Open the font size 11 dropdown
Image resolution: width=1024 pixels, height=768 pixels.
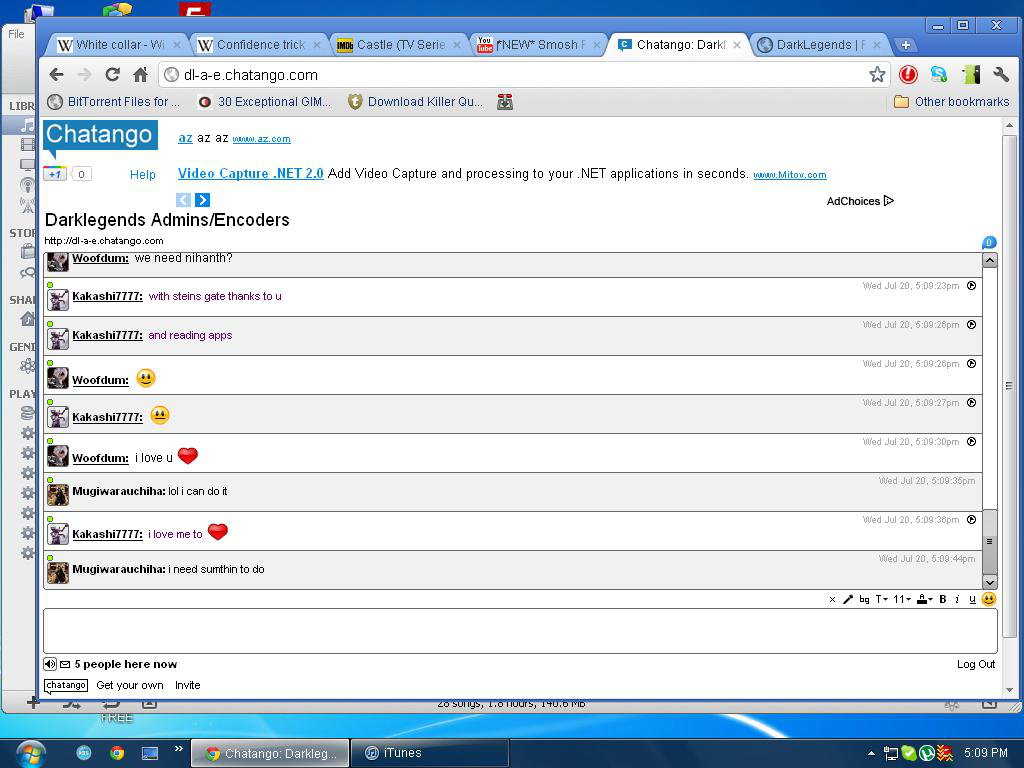click(902, 599)
